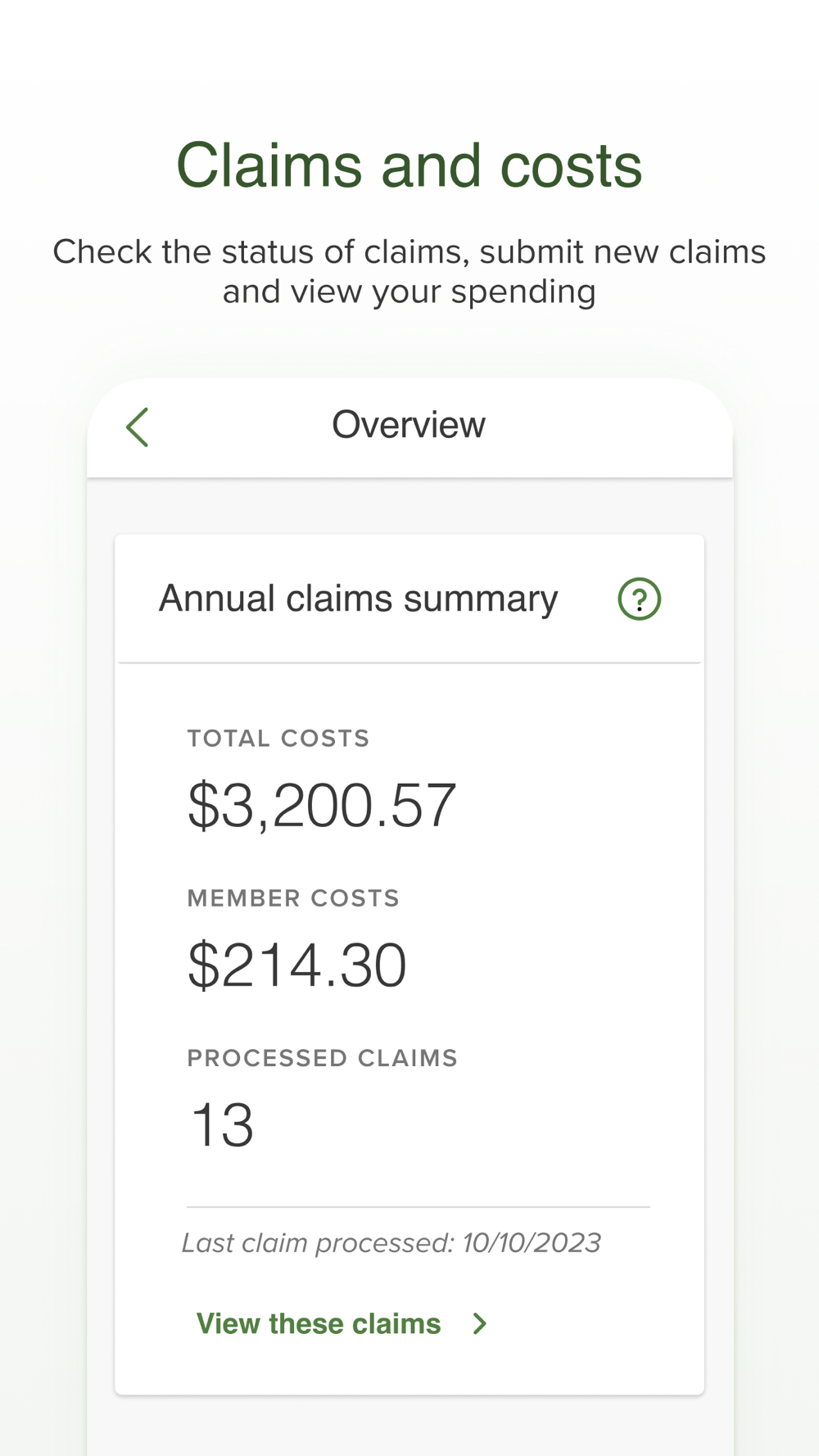
Task: Tap the divider under Annual claims summary
Action: 409,662
